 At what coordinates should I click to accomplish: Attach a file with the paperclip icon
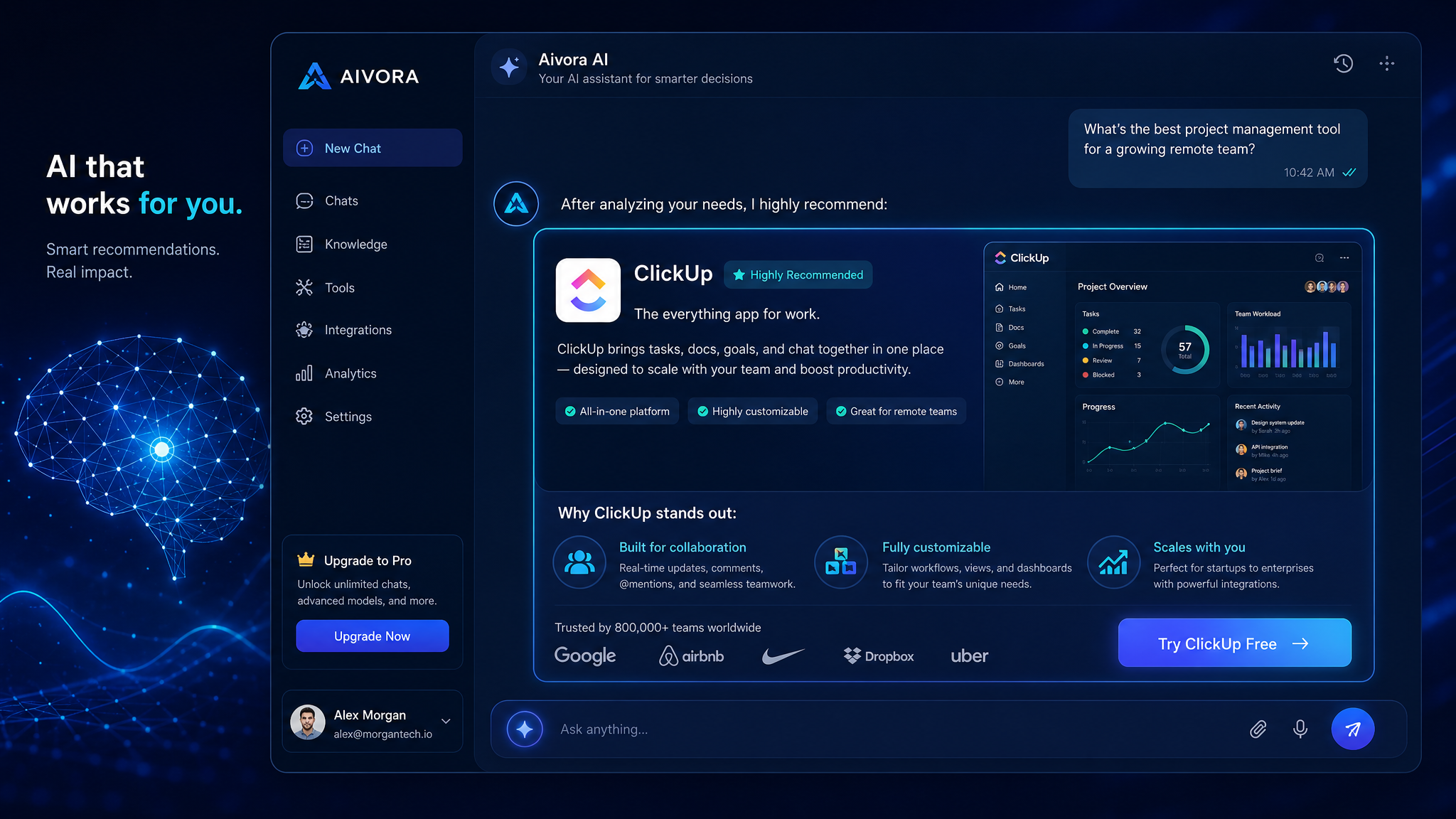pos(1258,729)
